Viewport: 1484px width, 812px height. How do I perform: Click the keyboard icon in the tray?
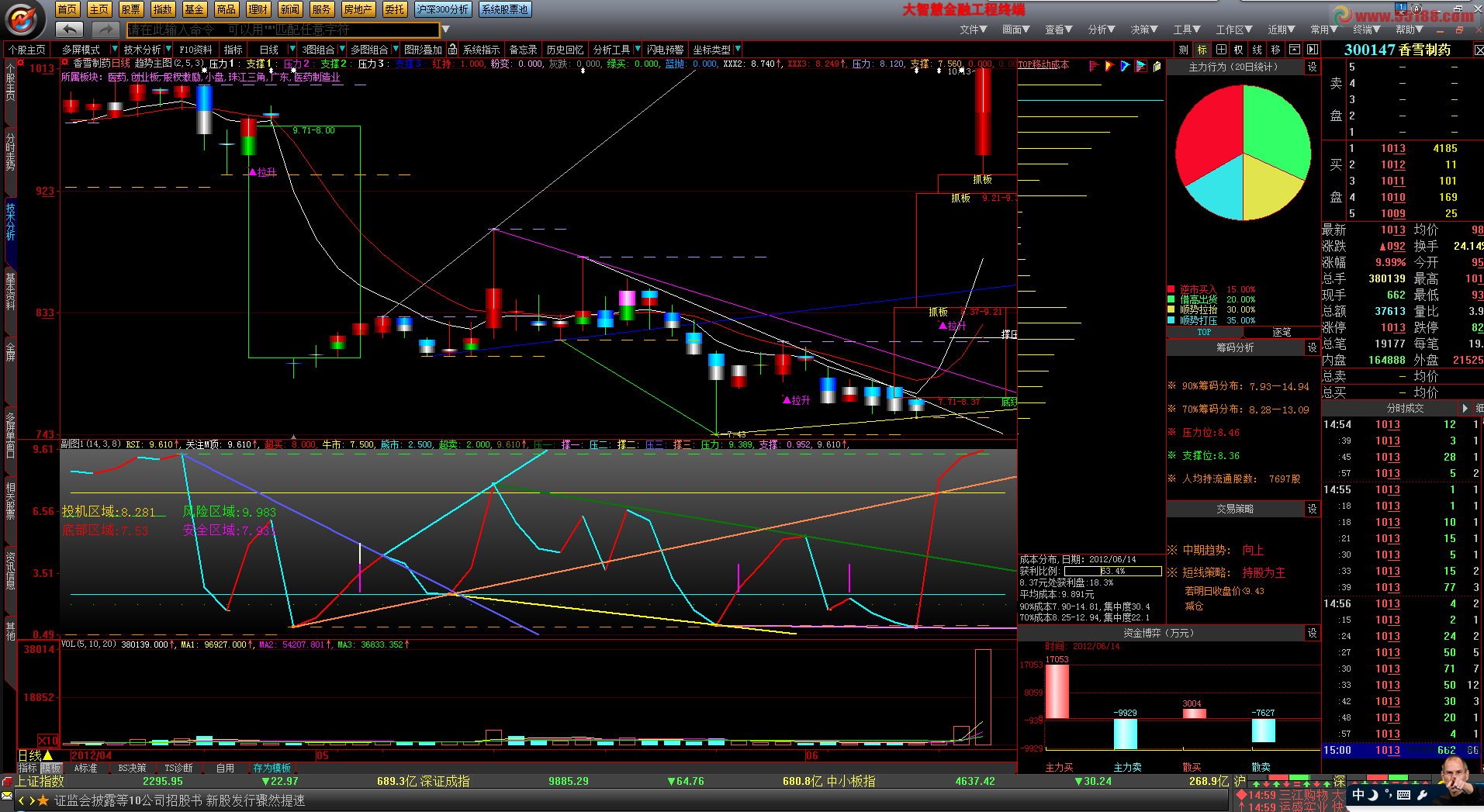(x=1403, y=795)
